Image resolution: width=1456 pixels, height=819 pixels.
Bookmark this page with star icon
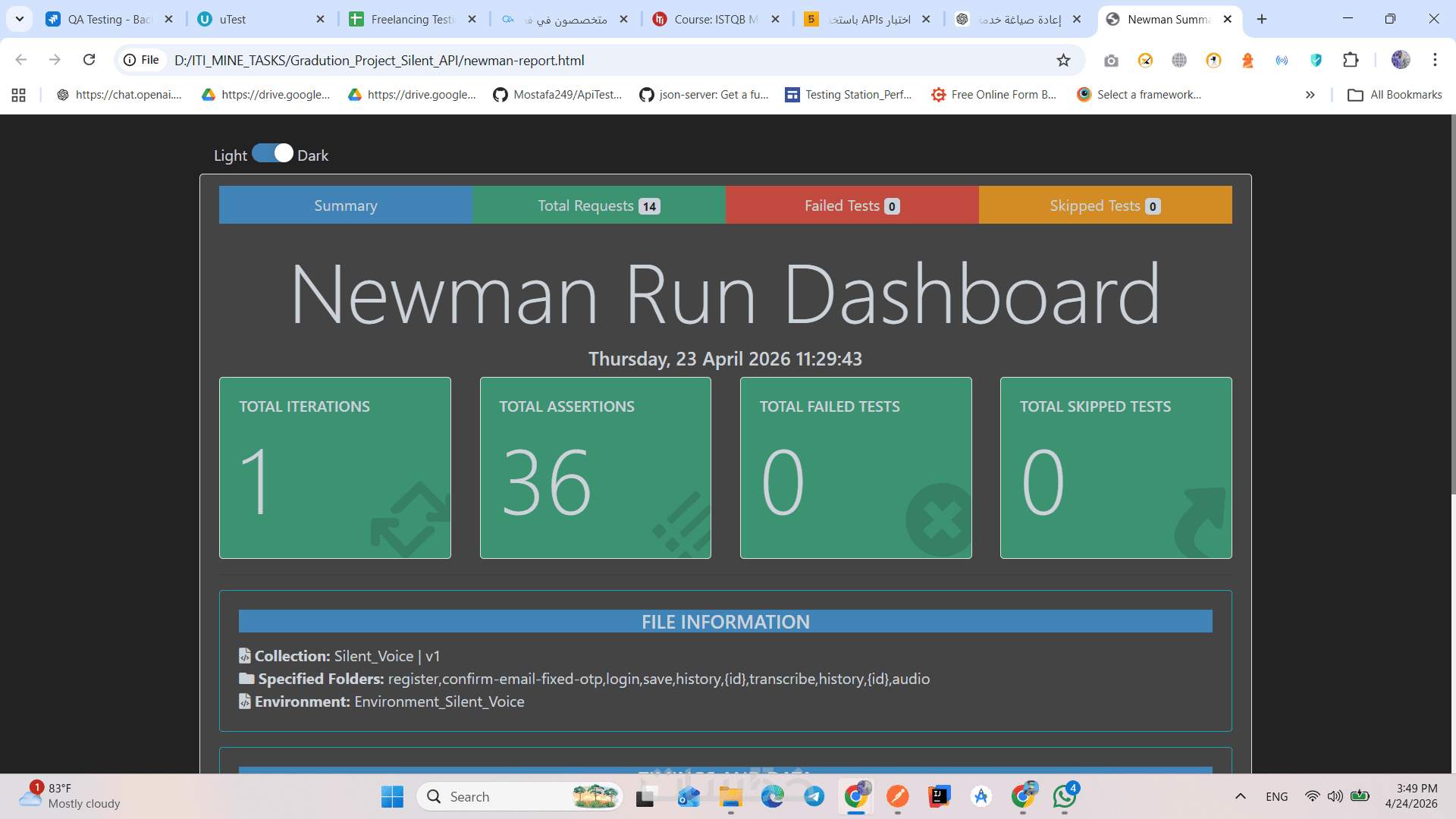[x=1063, y=61]
